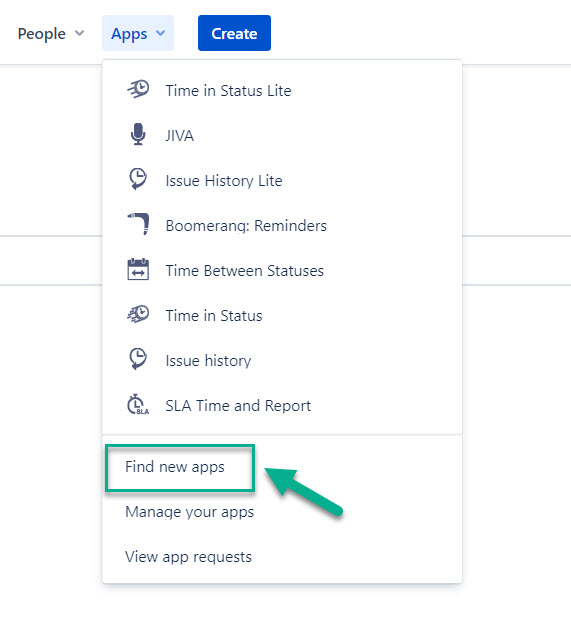This screenshot has height=637, width=571.
Task: Click the JIVA microphone icon
Action: coord(138,134)
